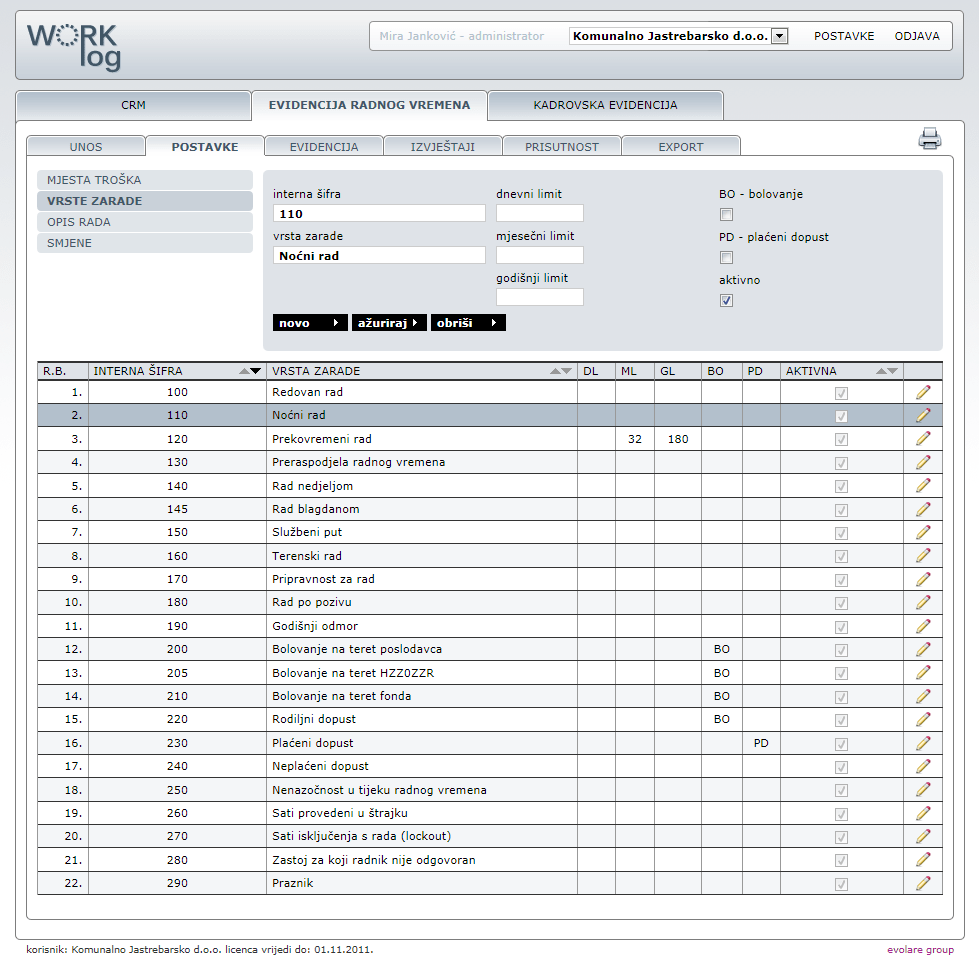
Task: Select OPIS RADA in side menu
Action: (x=145, y=222)
